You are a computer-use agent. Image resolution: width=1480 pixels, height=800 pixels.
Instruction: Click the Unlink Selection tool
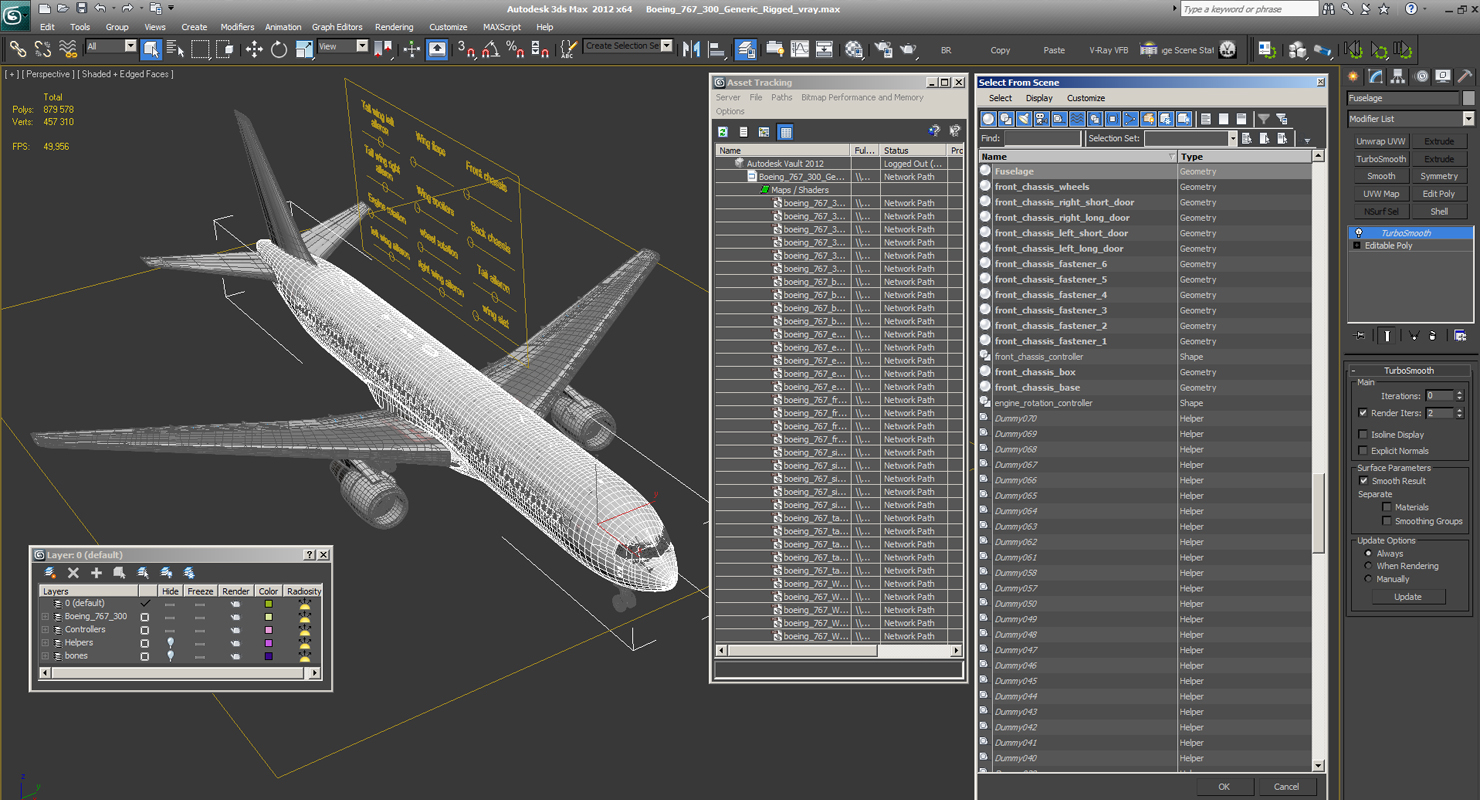coord(42,48)
